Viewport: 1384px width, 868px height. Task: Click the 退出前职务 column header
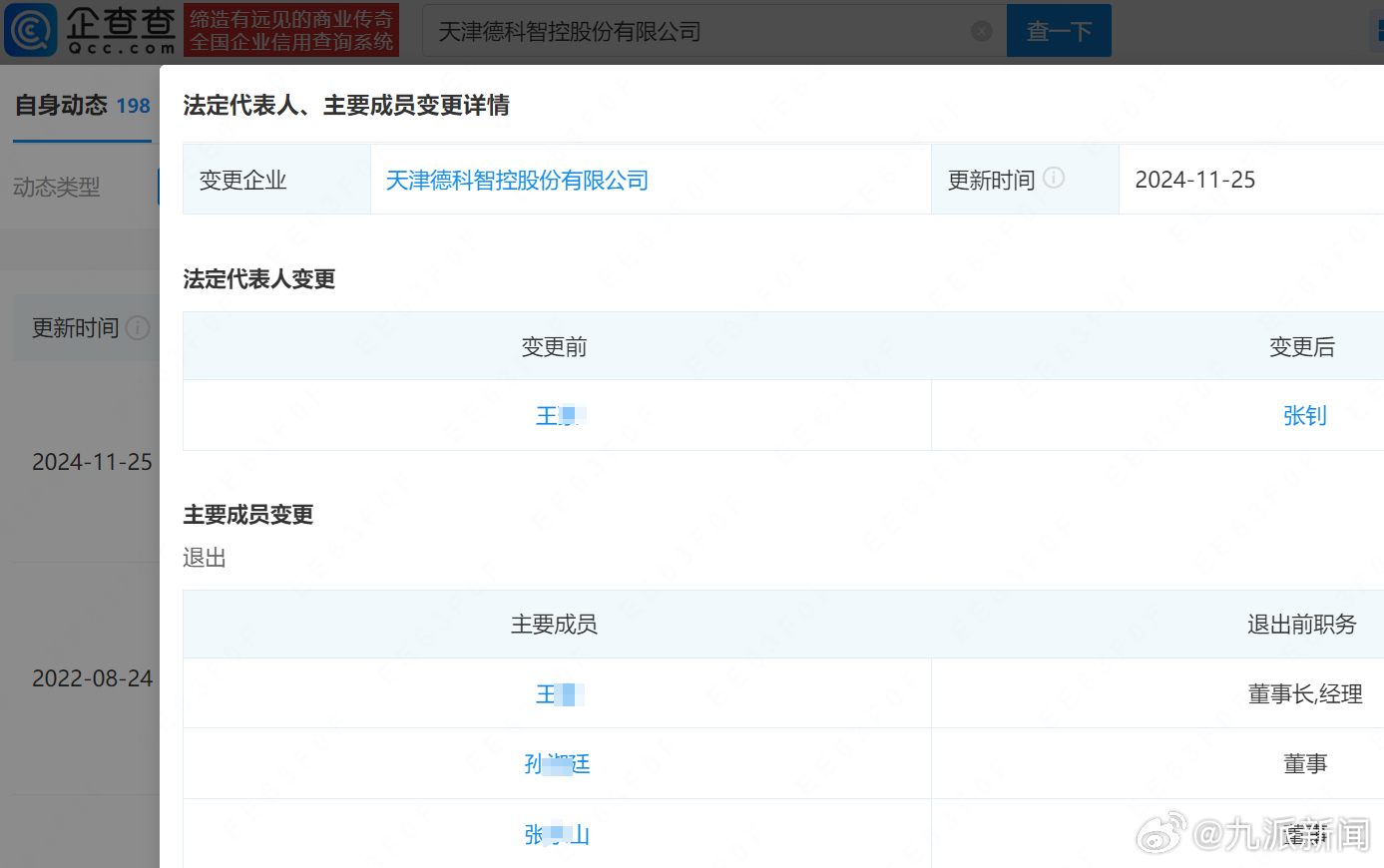click(x=1302, y=625)
